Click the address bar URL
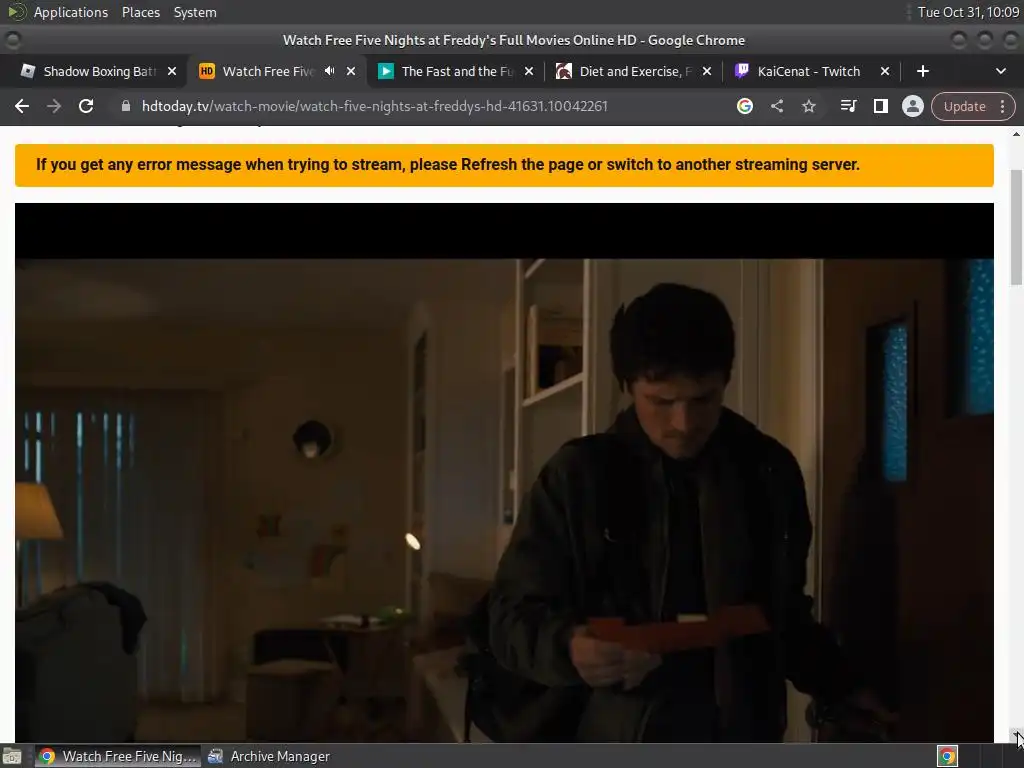Viewport: 1024px width, 768px height. coord(375,106)
